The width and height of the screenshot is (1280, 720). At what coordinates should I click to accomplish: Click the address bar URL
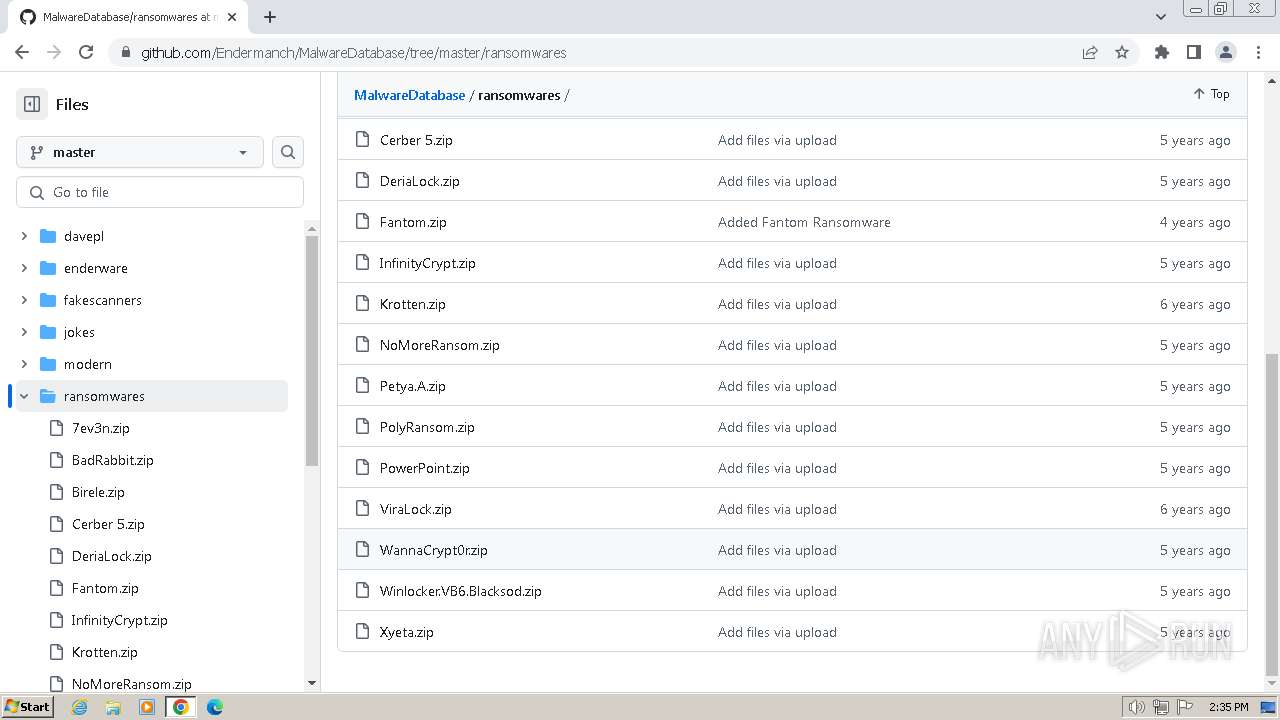pyautogui.click(x=354, y=53)
